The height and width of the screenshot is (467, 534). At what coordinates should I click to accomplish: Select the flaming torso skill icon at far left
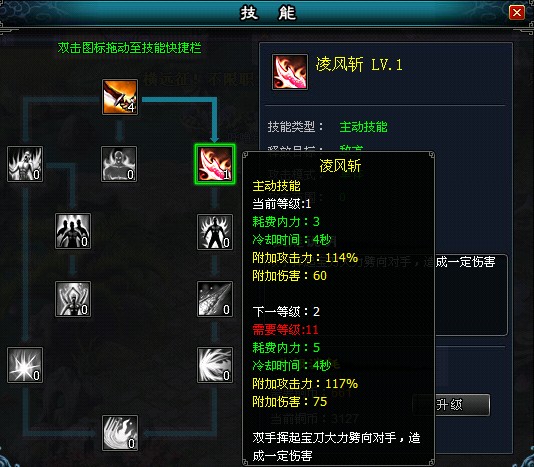(x=25, y=164)
